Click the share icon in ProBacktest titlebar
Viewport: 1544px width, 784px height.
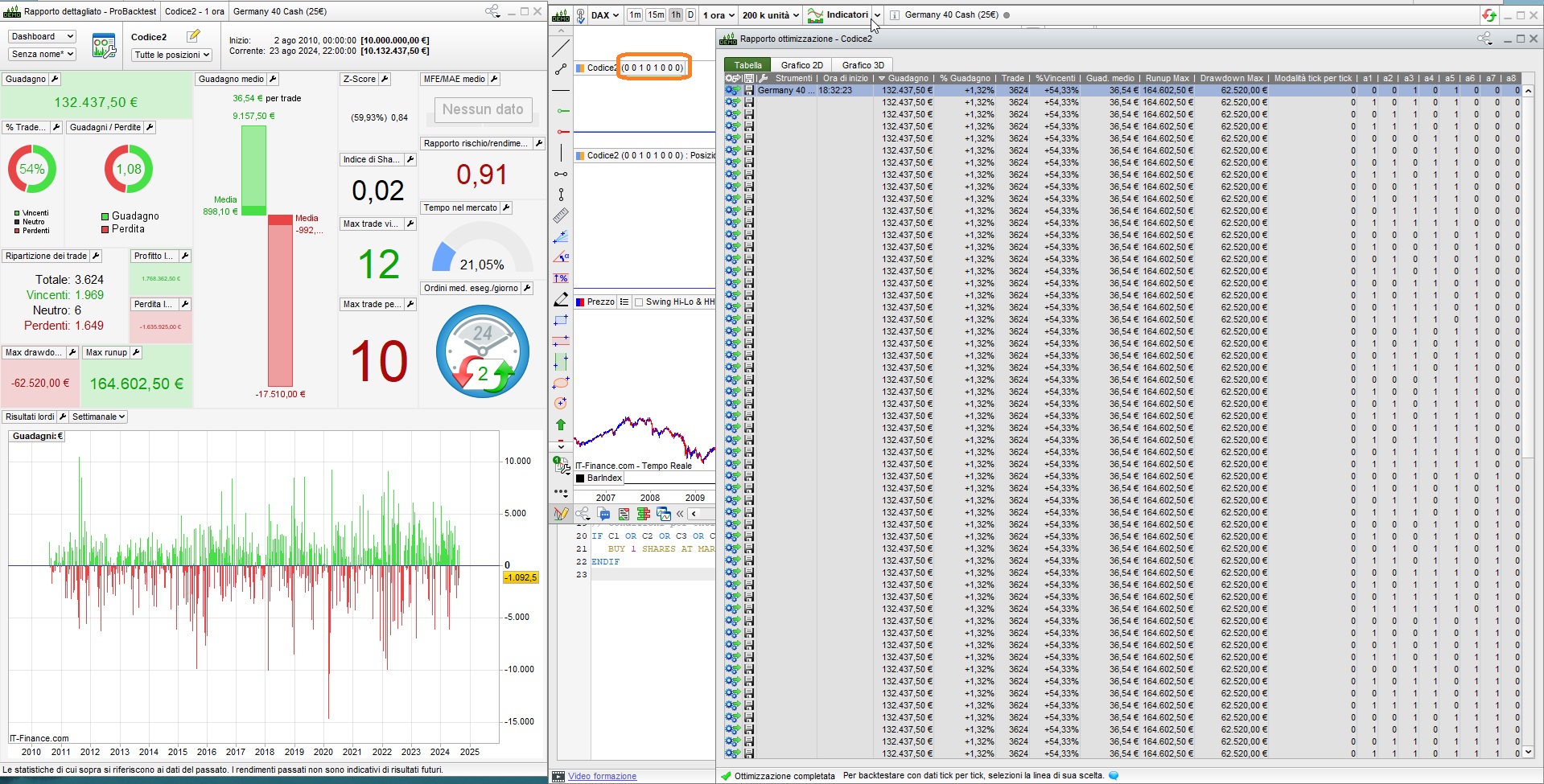(492, 11)
